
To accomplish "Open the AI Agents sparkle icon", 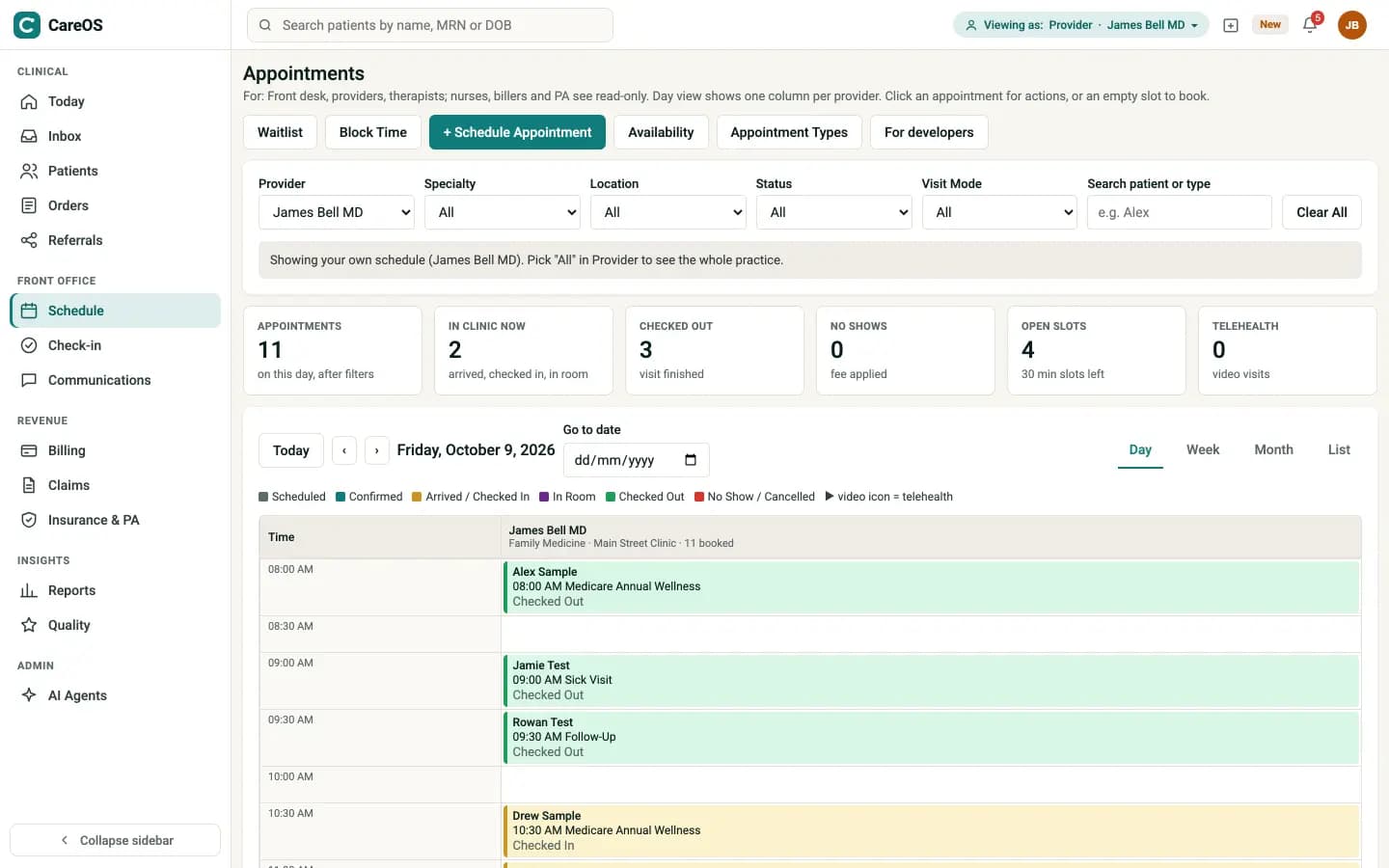I will coord(29,695).
